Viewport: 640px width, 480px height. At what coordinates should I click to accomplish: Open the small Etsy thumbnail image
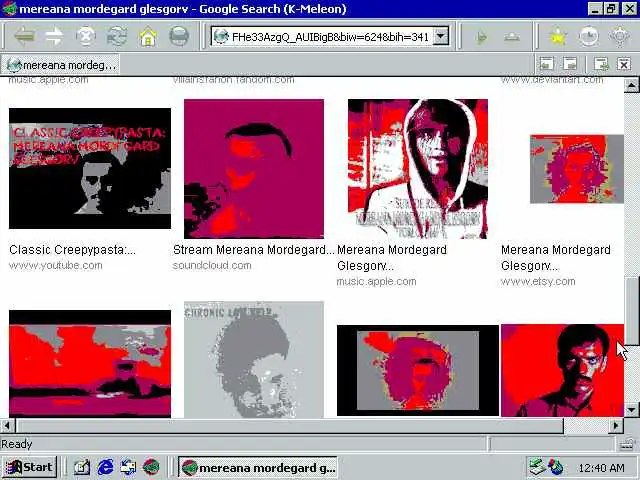pyautogui.click(x=576, y=169)
